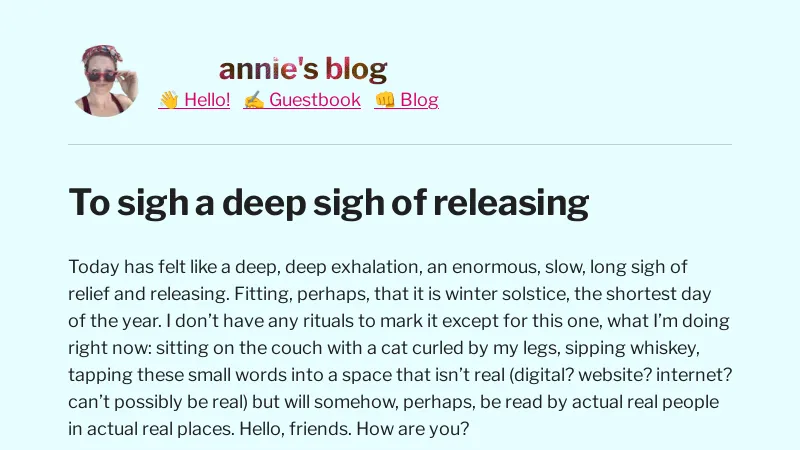Screen dimensions: 800x450
Task: Click the writing hand emoji icon
Action: [254, 99]
